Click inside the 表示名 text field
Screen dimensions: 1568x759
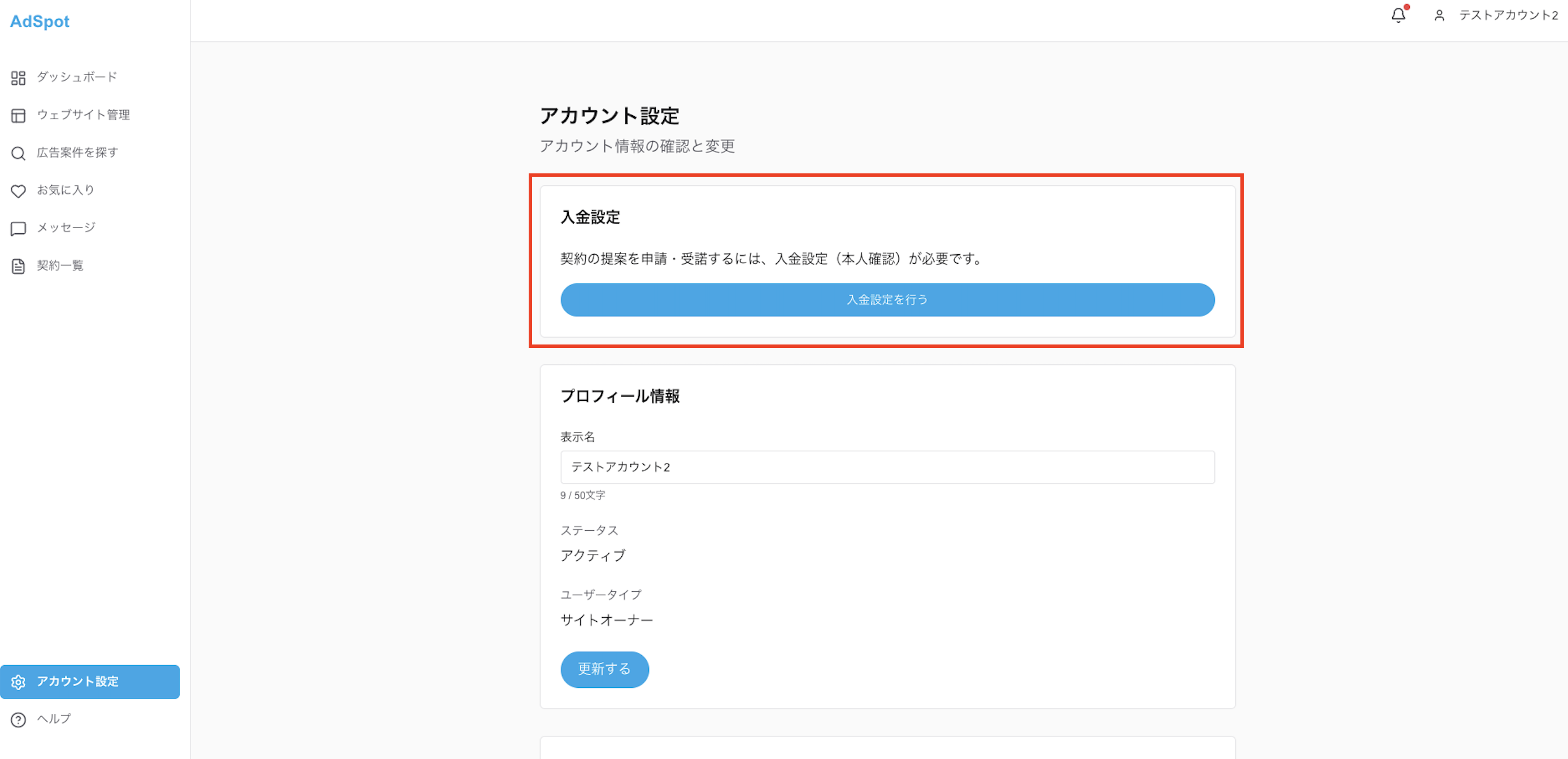(886, 467)
